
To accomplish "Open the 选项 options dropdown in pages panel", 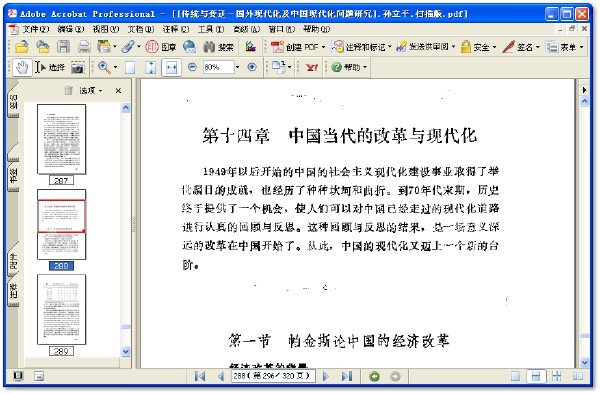I will pos(91,91).
